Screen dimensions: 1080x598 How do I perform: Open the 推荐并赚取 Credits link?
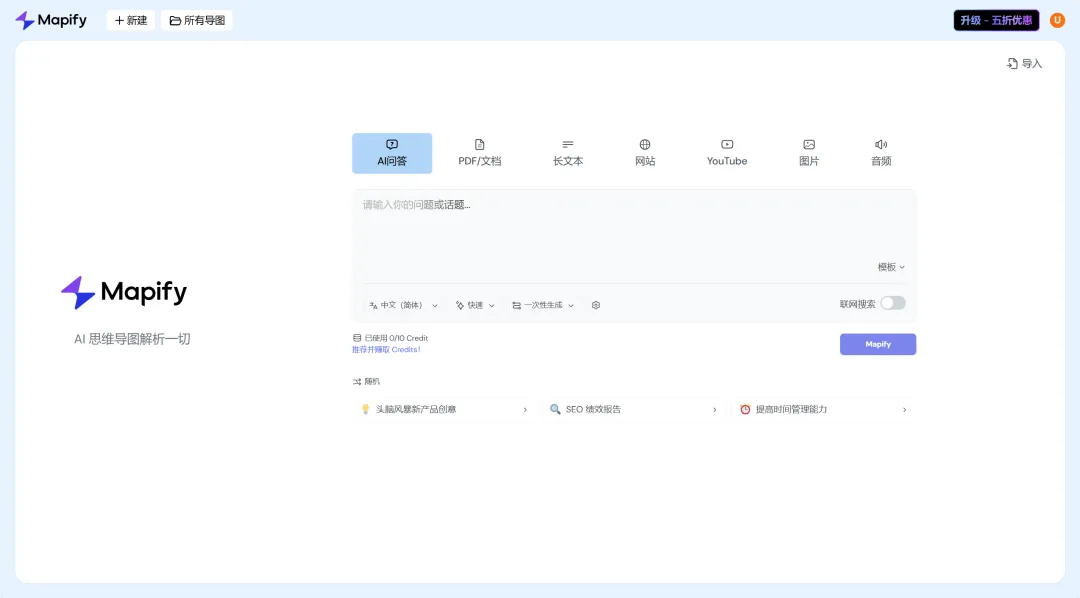point(387,348)
